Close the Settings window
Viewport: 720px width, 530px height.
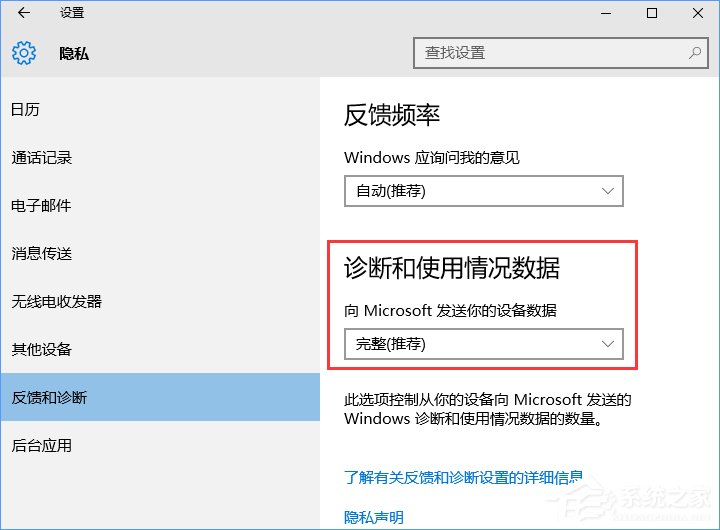pos(697,13)
